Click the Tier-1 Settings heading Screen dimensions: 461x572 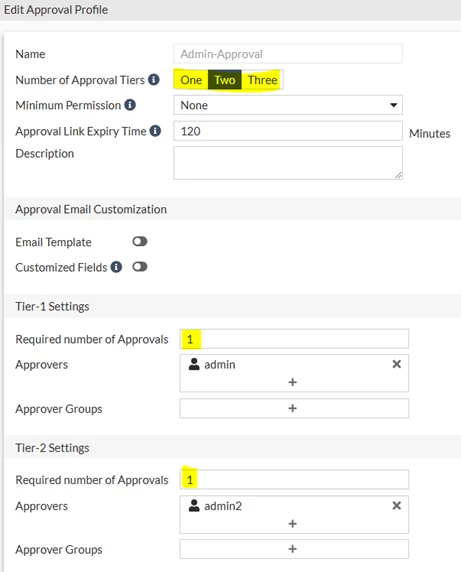point(52,306)
